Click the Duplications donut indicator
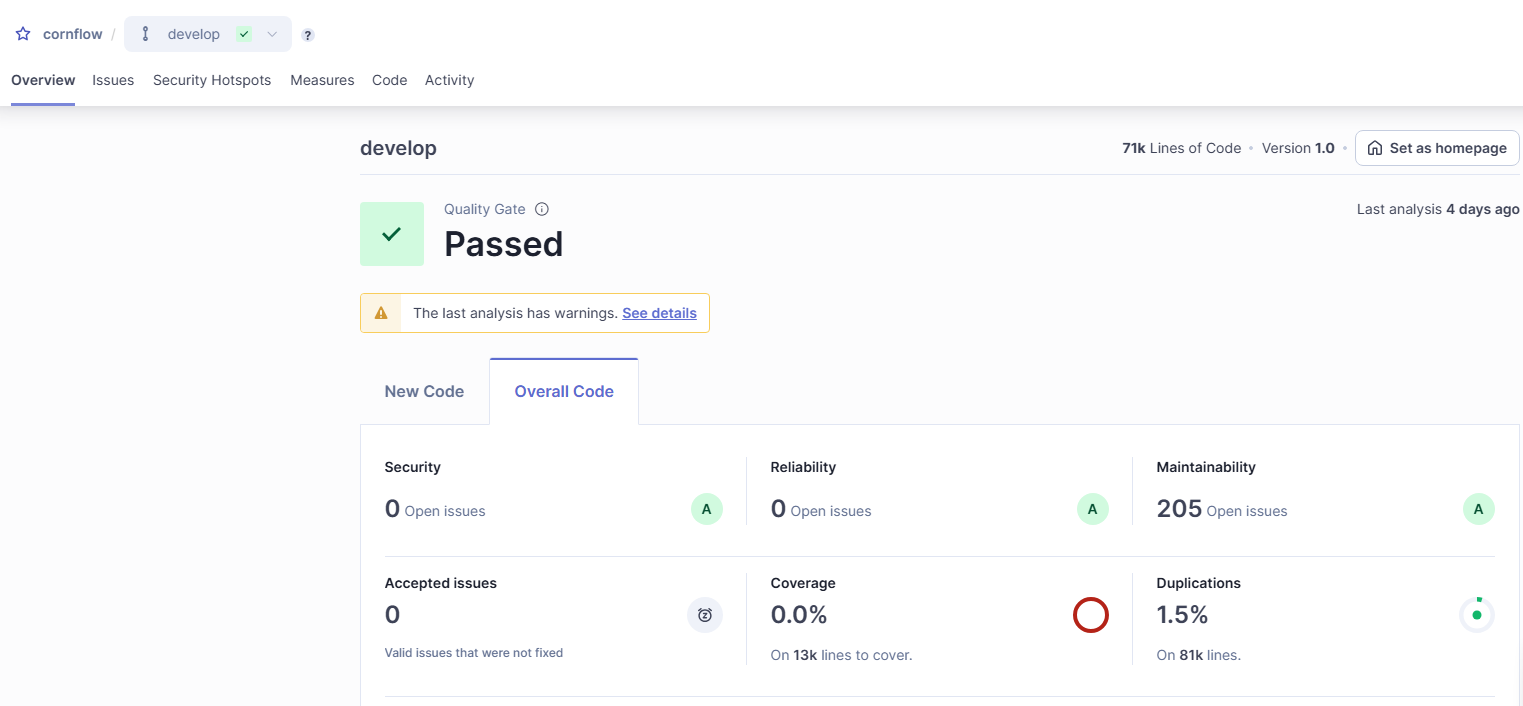 click(1477, 615)
